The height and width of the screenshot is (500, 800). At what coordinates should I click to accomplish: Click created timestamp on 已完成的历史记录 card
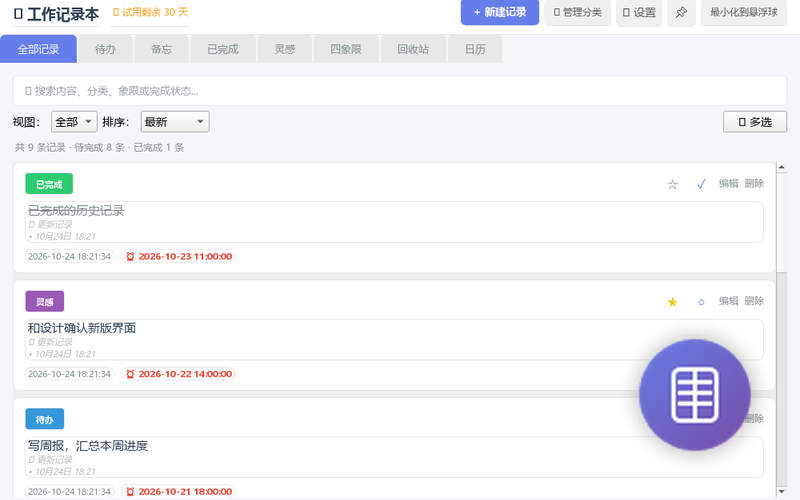coord(69,256)
